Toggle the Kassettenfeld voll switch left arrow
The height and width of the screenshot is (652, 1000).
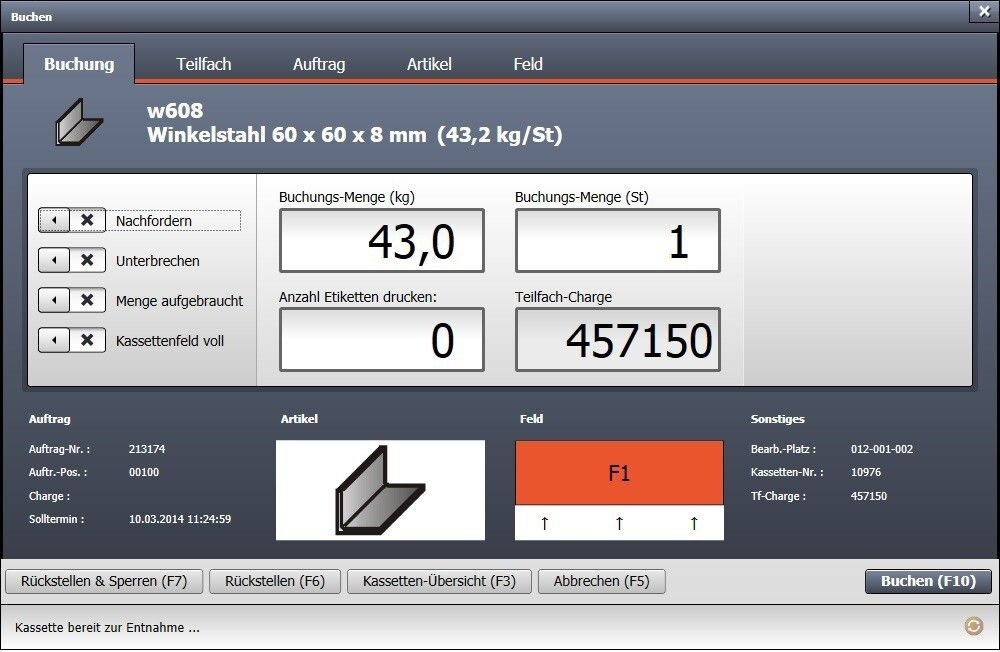pos(54,340)
